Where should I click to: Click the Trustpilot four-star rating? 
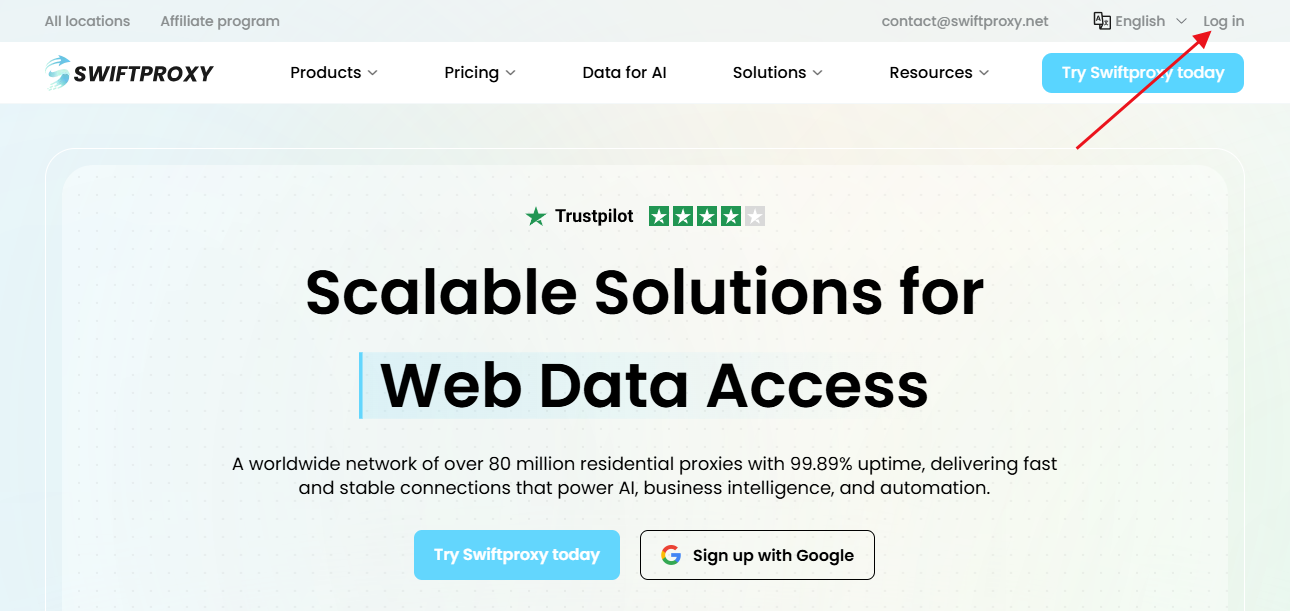coord(706,216)
